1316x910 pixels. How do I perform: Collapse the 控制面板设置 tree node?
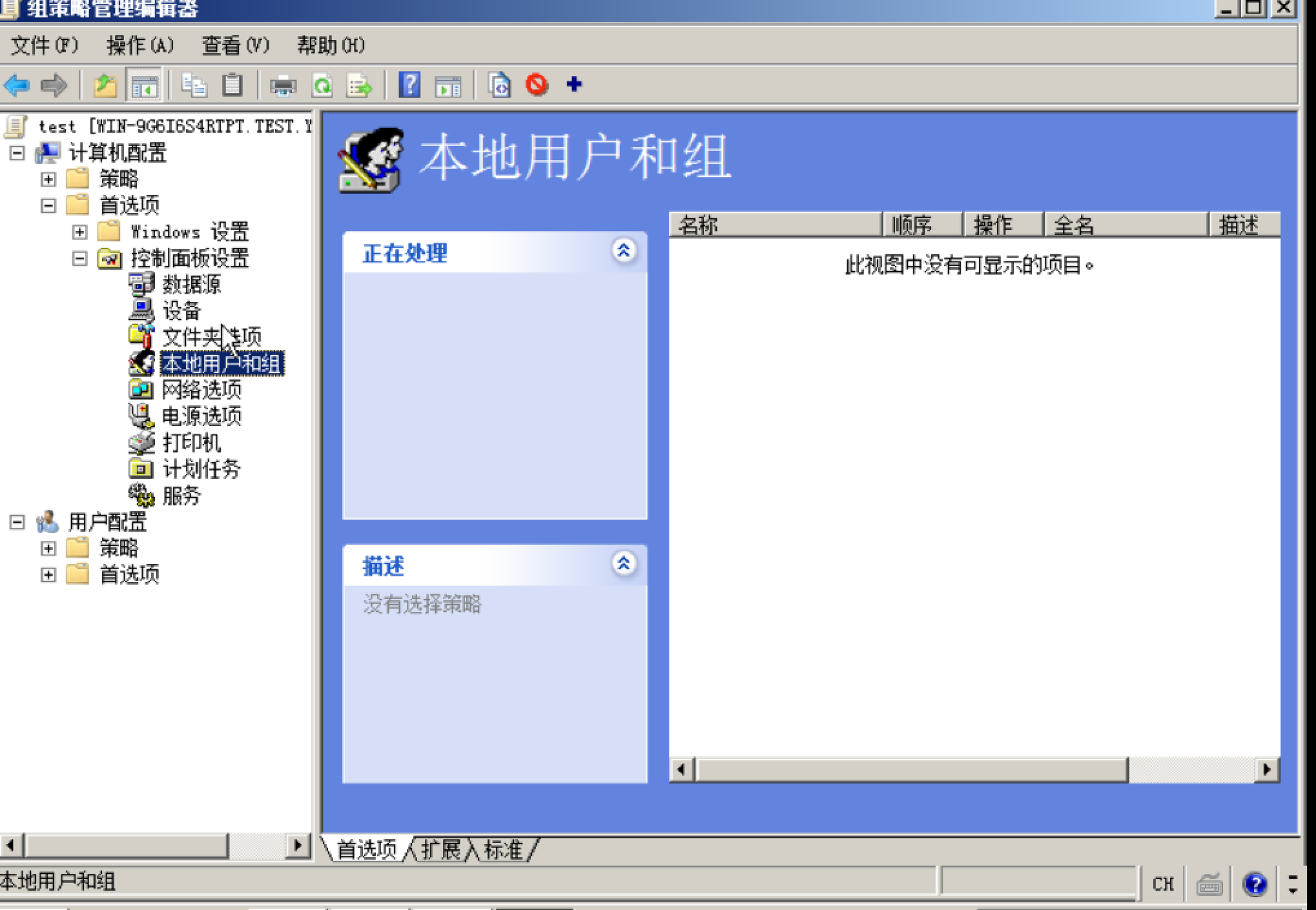tap(79, 258)
